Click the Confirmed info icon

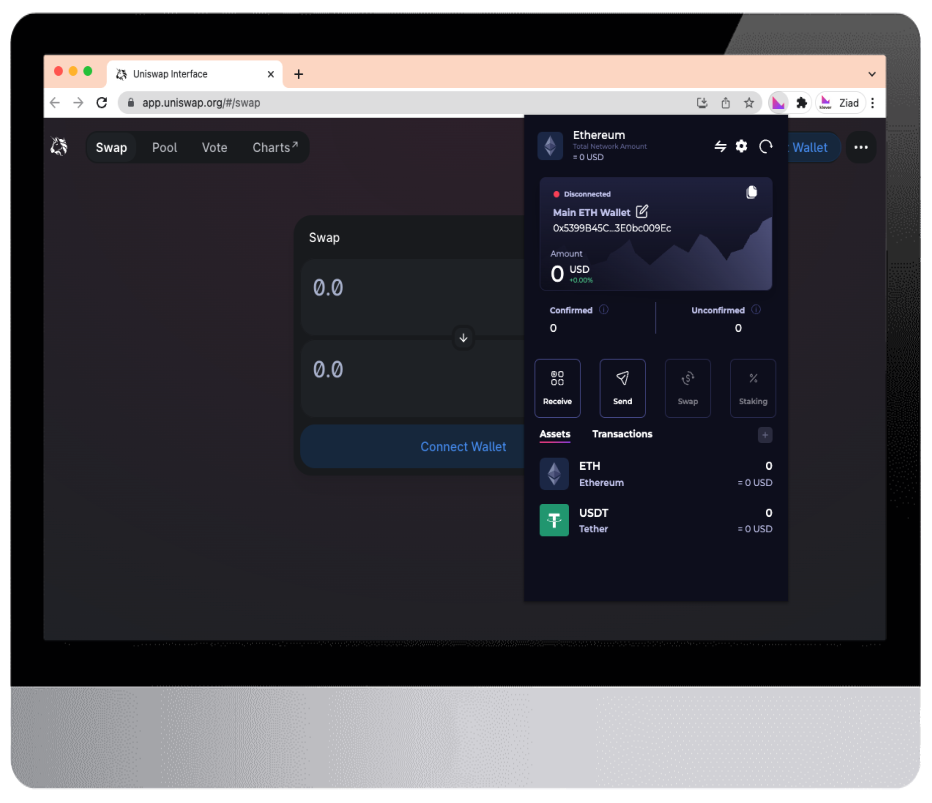[604, 309]
